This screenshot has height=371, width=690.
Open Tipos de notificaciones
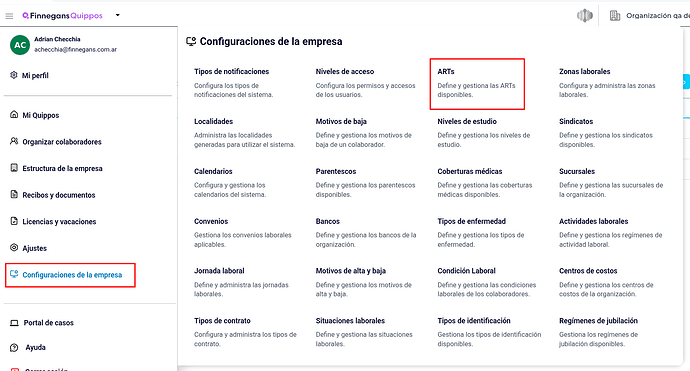[x=231, y=71]
